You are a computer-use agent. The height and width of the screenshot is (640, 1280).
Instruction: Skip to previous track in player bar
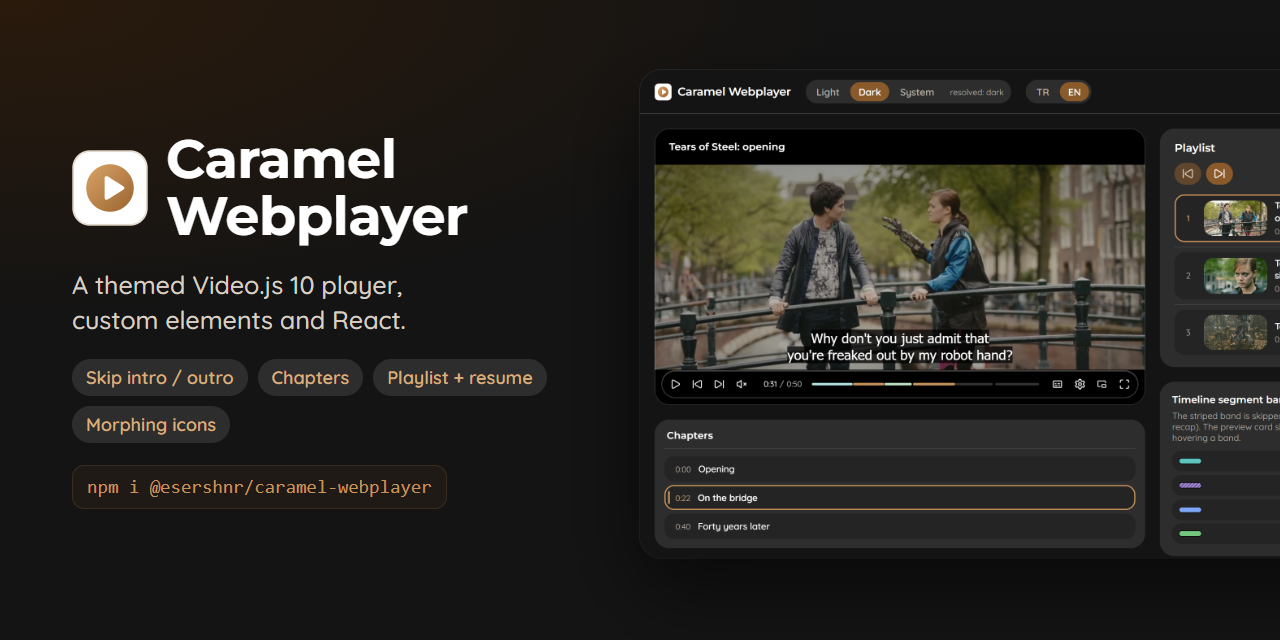698,384
